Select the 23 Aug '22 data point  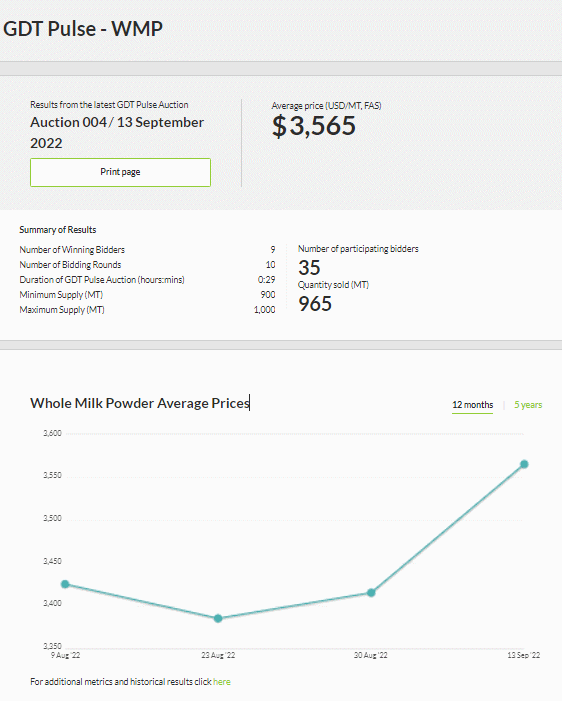coord(218,618)
